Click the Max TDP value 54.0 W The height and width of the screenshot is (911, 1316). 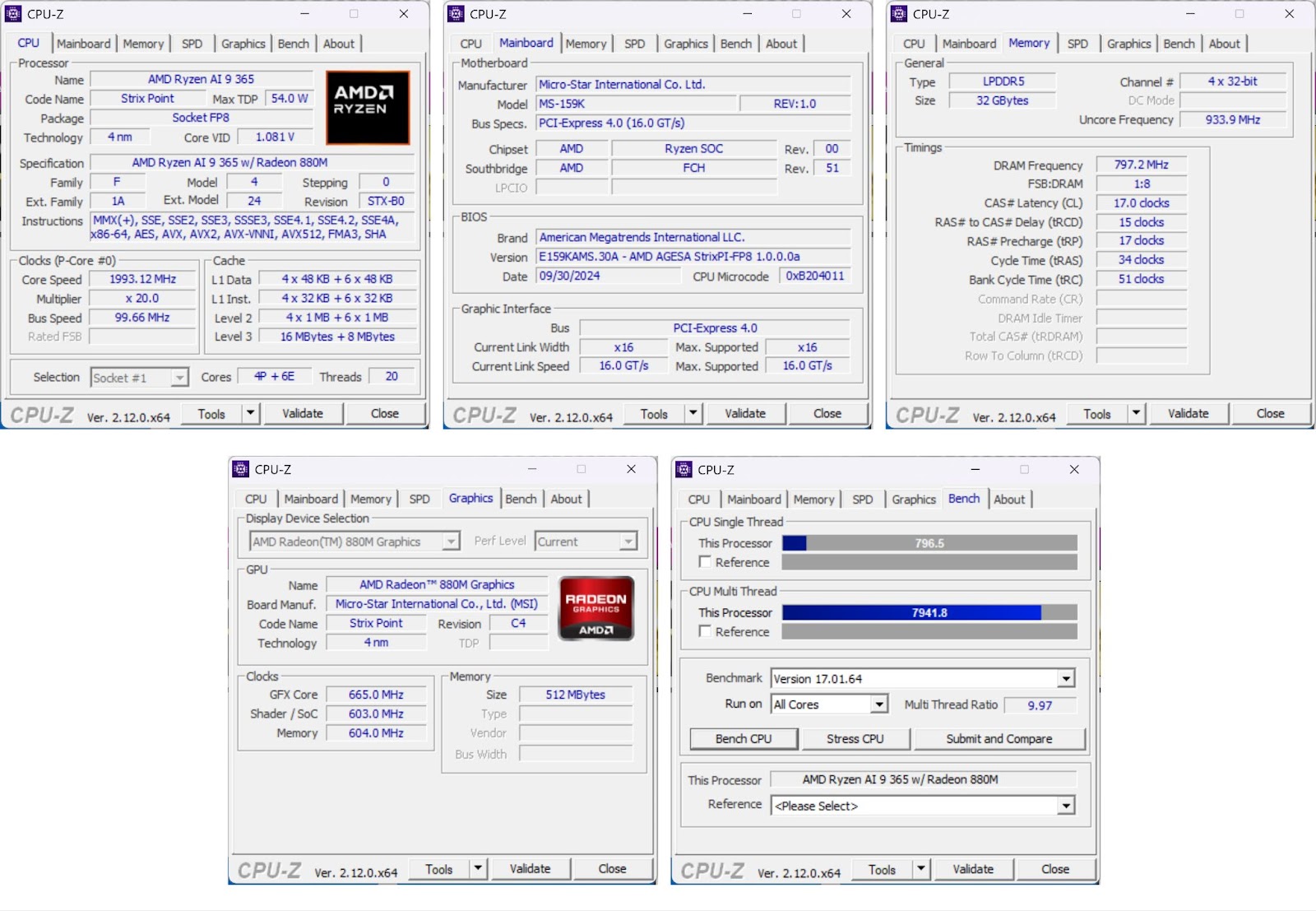290,99
